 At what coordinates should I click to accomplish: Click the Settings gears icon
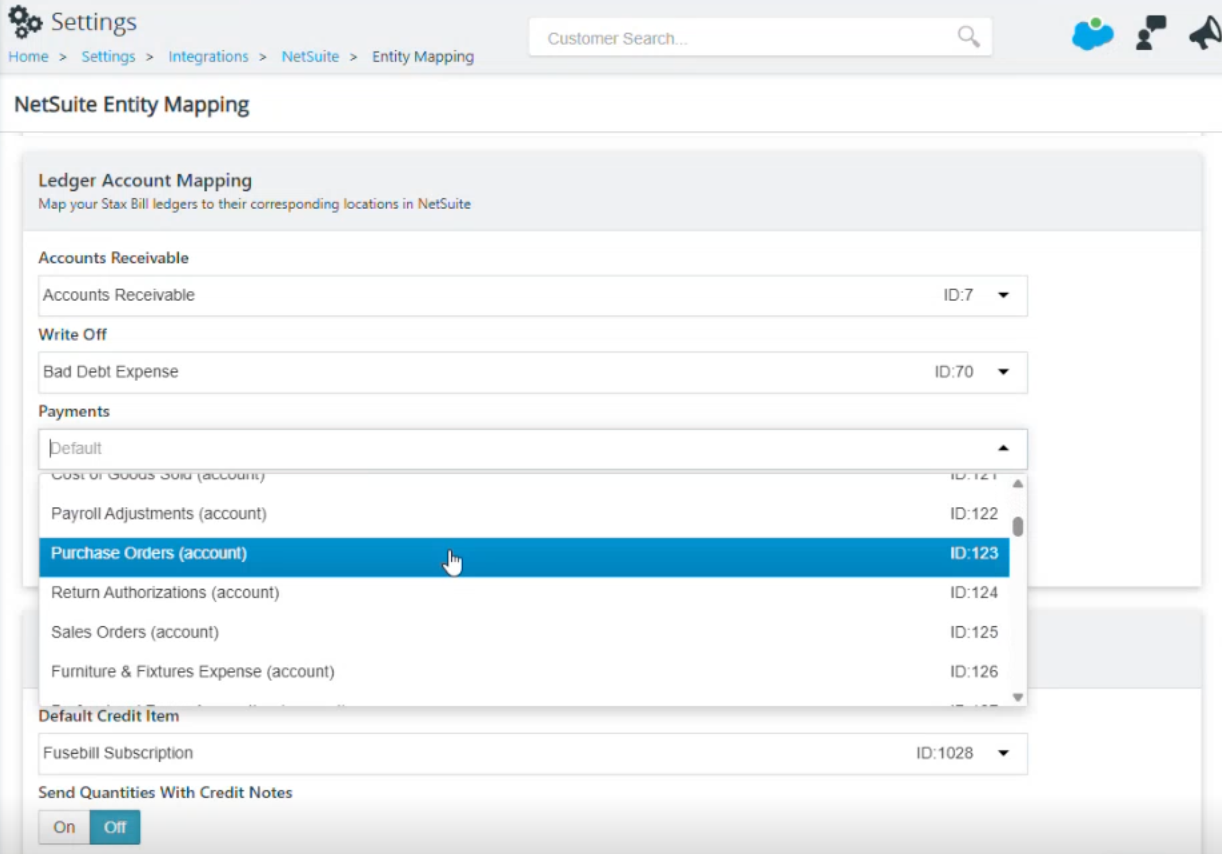coord(25,21)
